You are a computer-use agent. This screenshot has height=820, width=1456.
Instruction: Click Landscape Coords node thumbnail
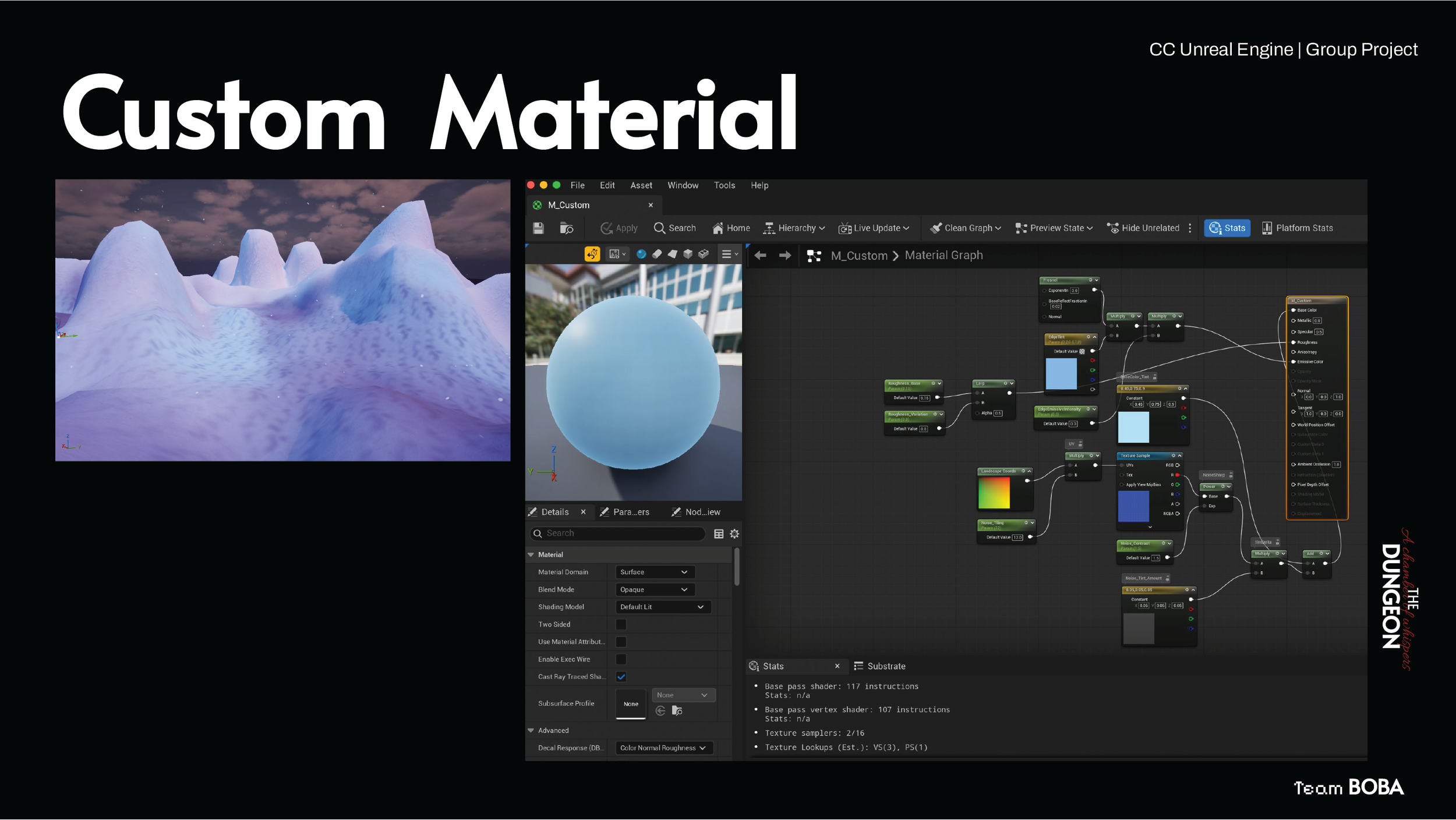994,493
